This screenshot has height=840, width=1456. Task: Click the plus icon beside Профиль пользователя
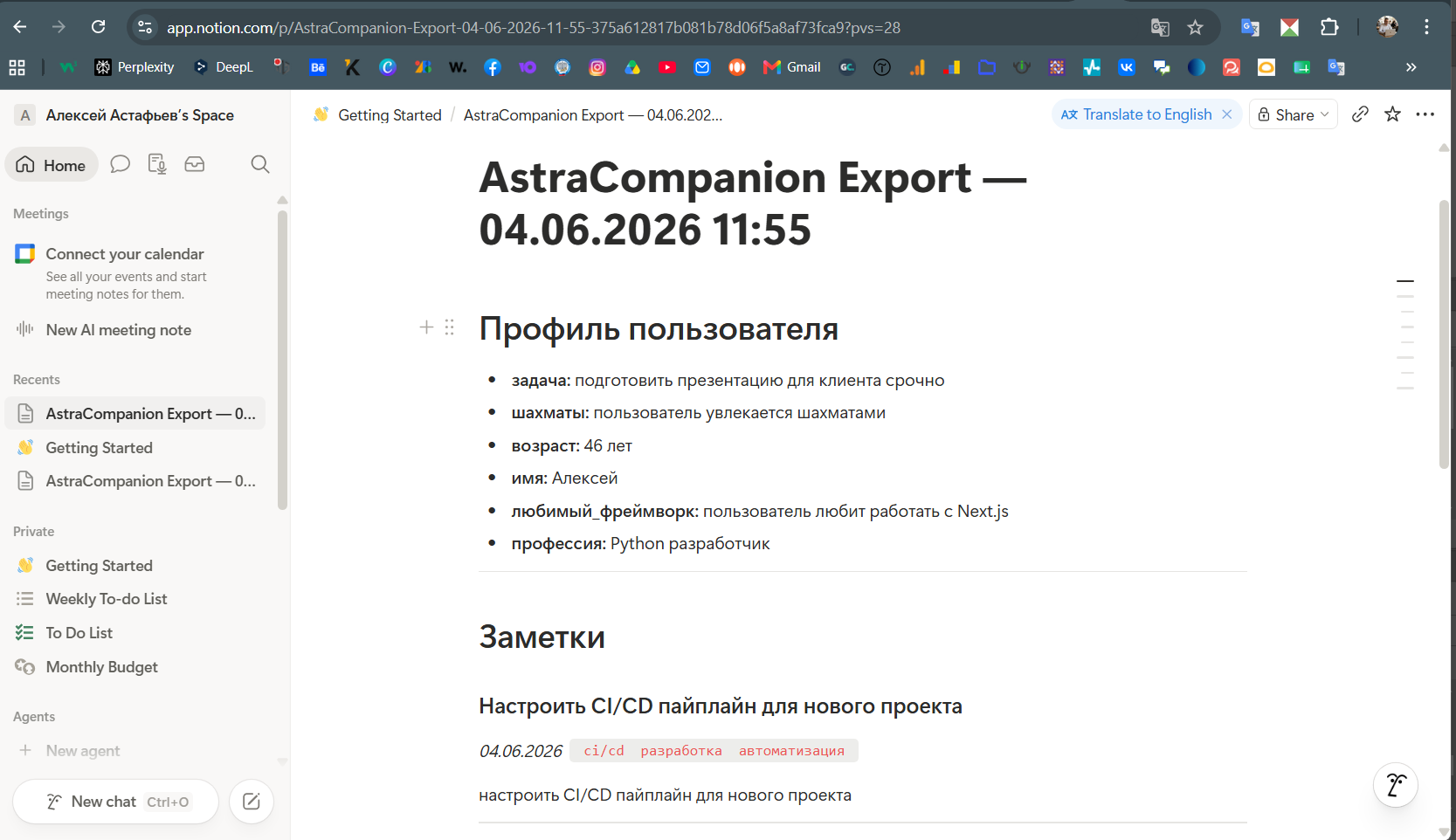click(426, 327)
